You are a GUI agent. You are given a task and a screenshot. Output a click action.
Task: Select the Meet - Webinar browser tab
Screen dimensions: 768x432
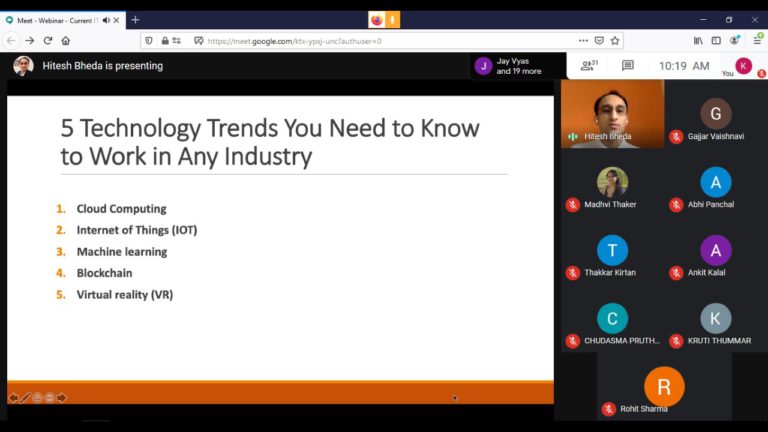55,20
